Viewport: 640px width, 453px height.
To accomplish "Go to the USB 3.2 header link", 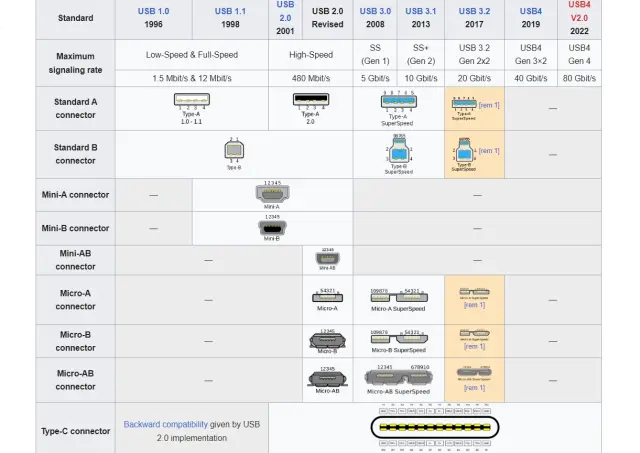I will (474, 11).
